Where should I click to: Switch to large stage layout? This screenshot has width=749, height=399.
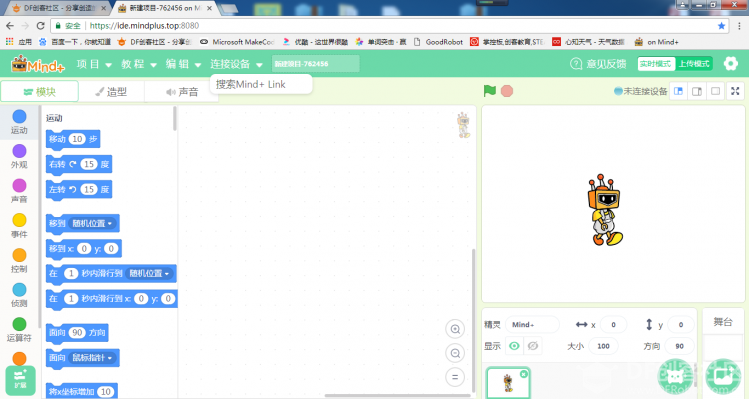(x=697, y=91)
